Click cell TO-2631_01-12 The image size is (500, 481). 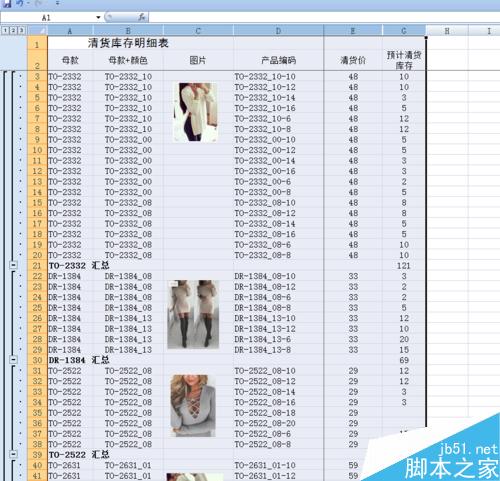[265, 476]
